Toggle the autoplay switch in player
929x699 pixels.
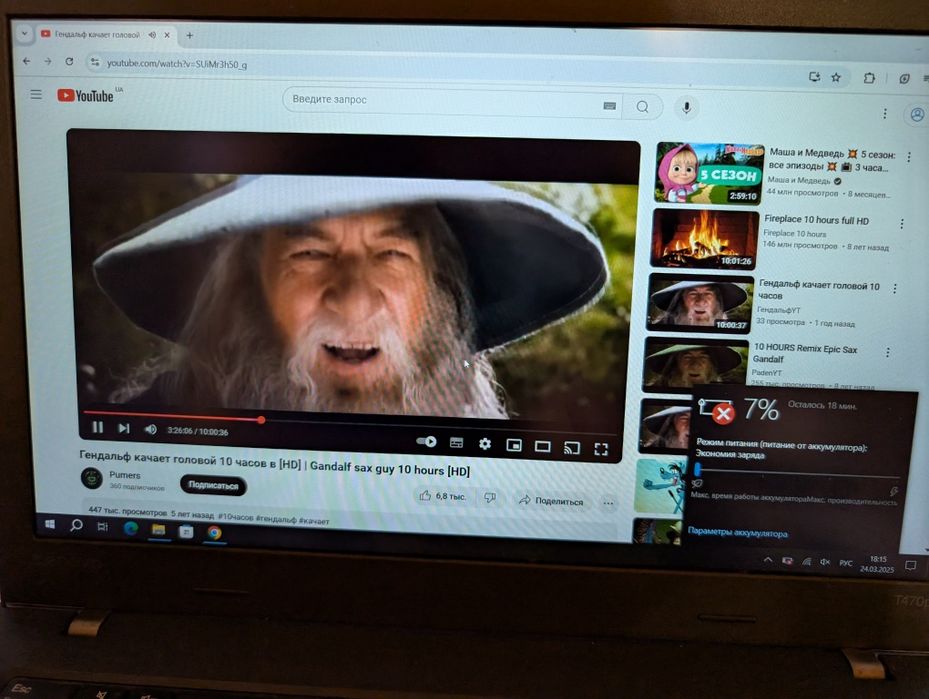click(426, 441)
